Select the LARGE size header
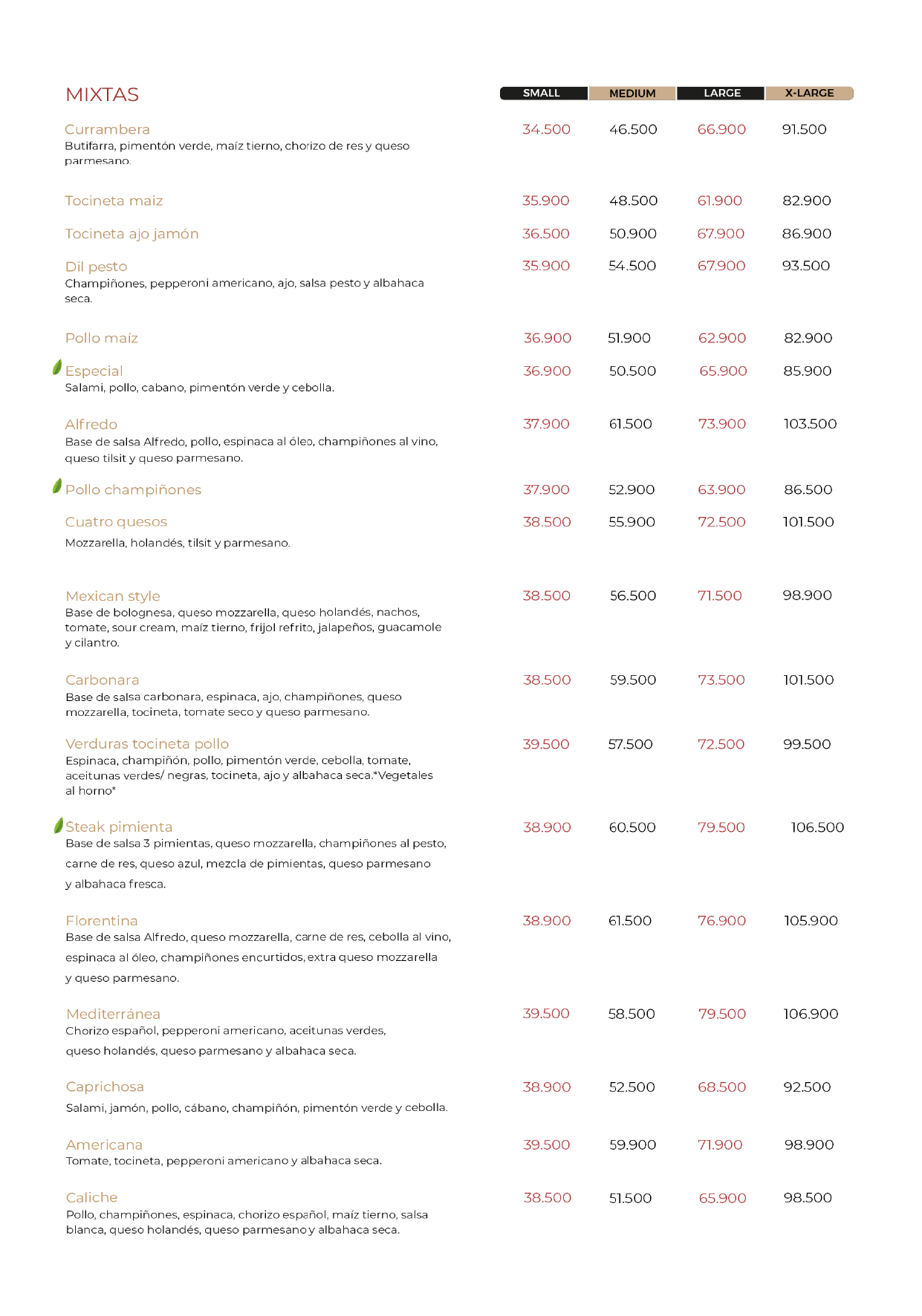Image resolution: width=922 pixels, height=1316 pixels. point(721,93)
